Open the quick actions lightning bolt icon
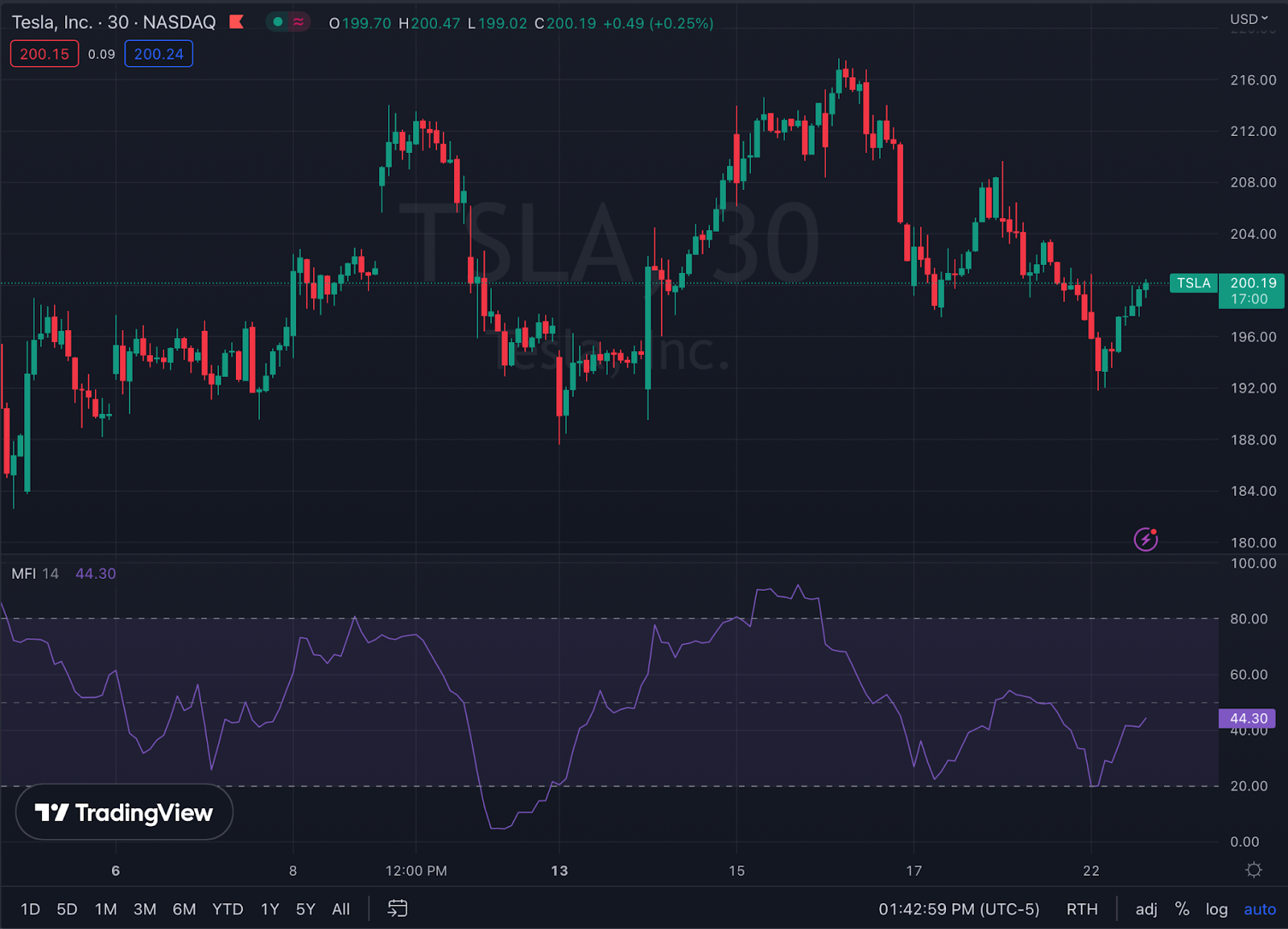This screenshot has width=1288, height=929. 1145,539
